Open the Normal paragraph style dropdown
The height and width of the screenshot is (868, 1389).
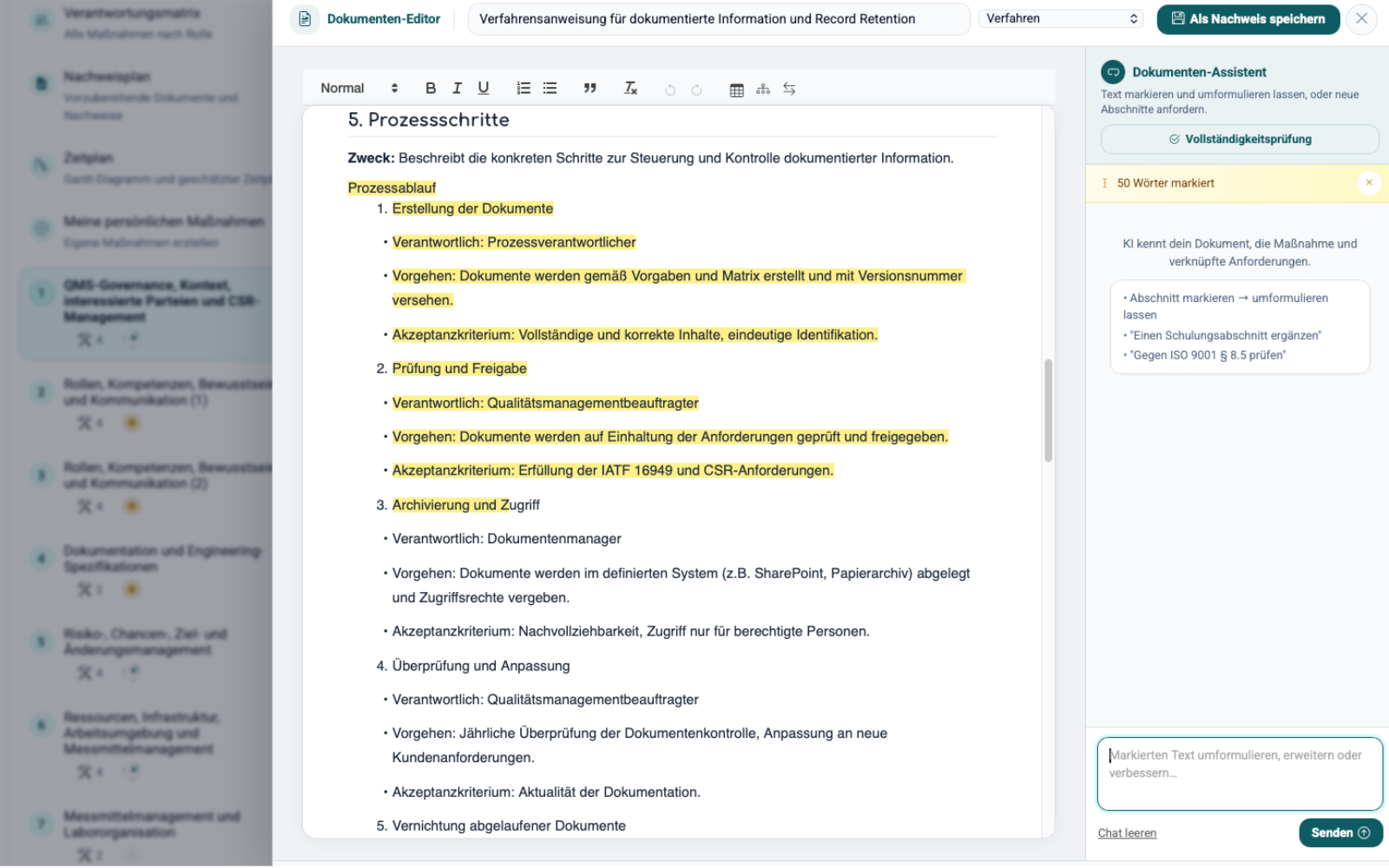click(x=359, y=88)
